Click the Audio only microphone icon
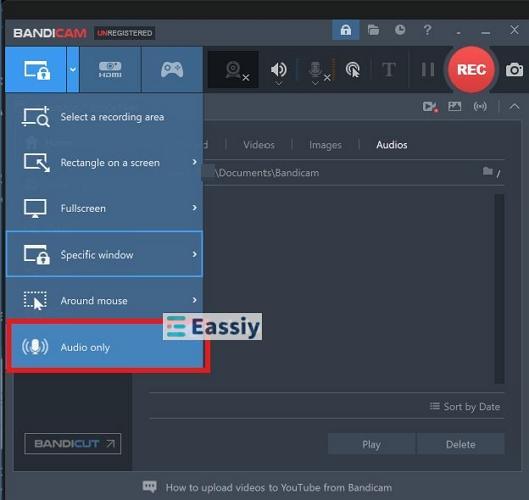Screen dimensions: 529x500 click(35, 346)
